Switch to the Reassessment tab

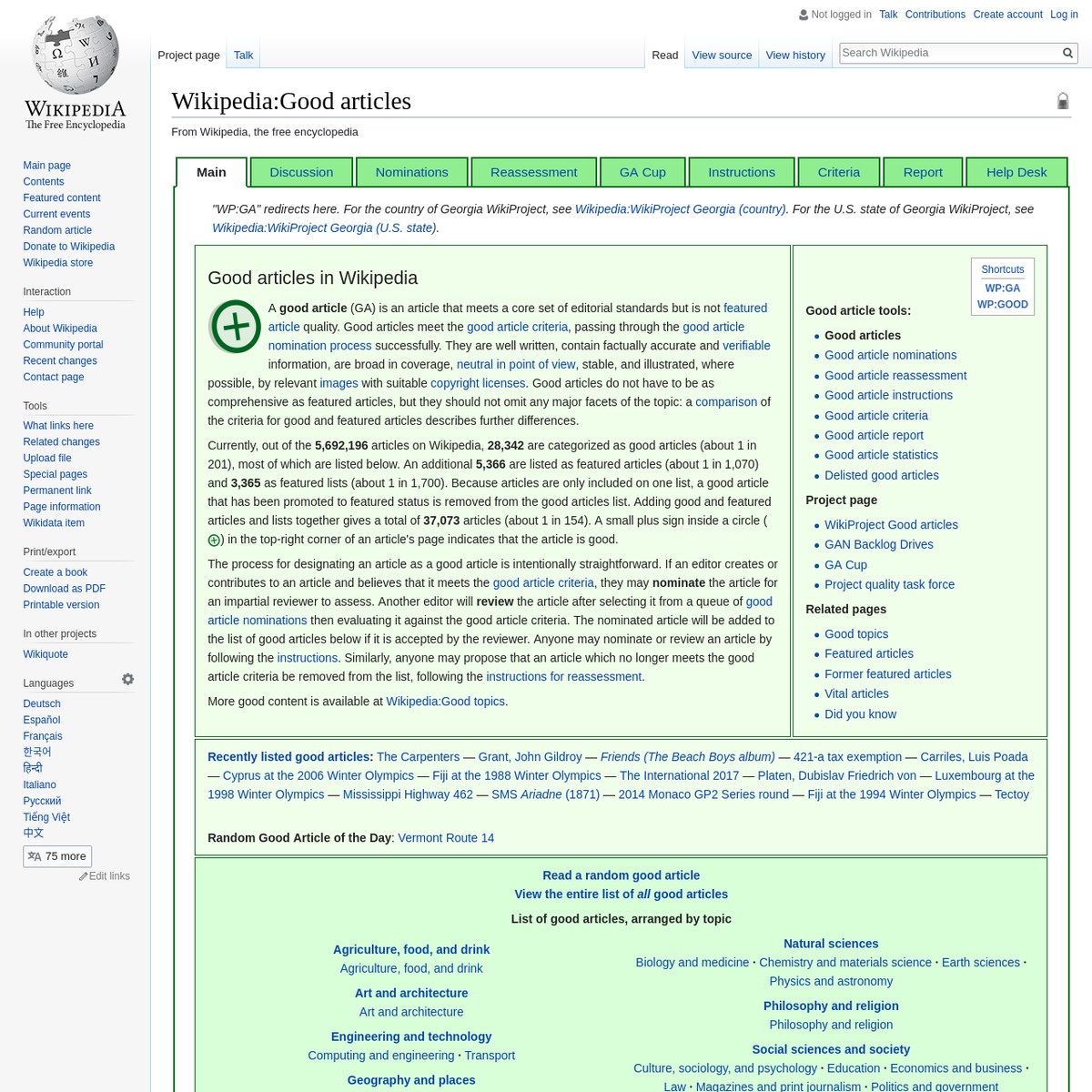534,172
